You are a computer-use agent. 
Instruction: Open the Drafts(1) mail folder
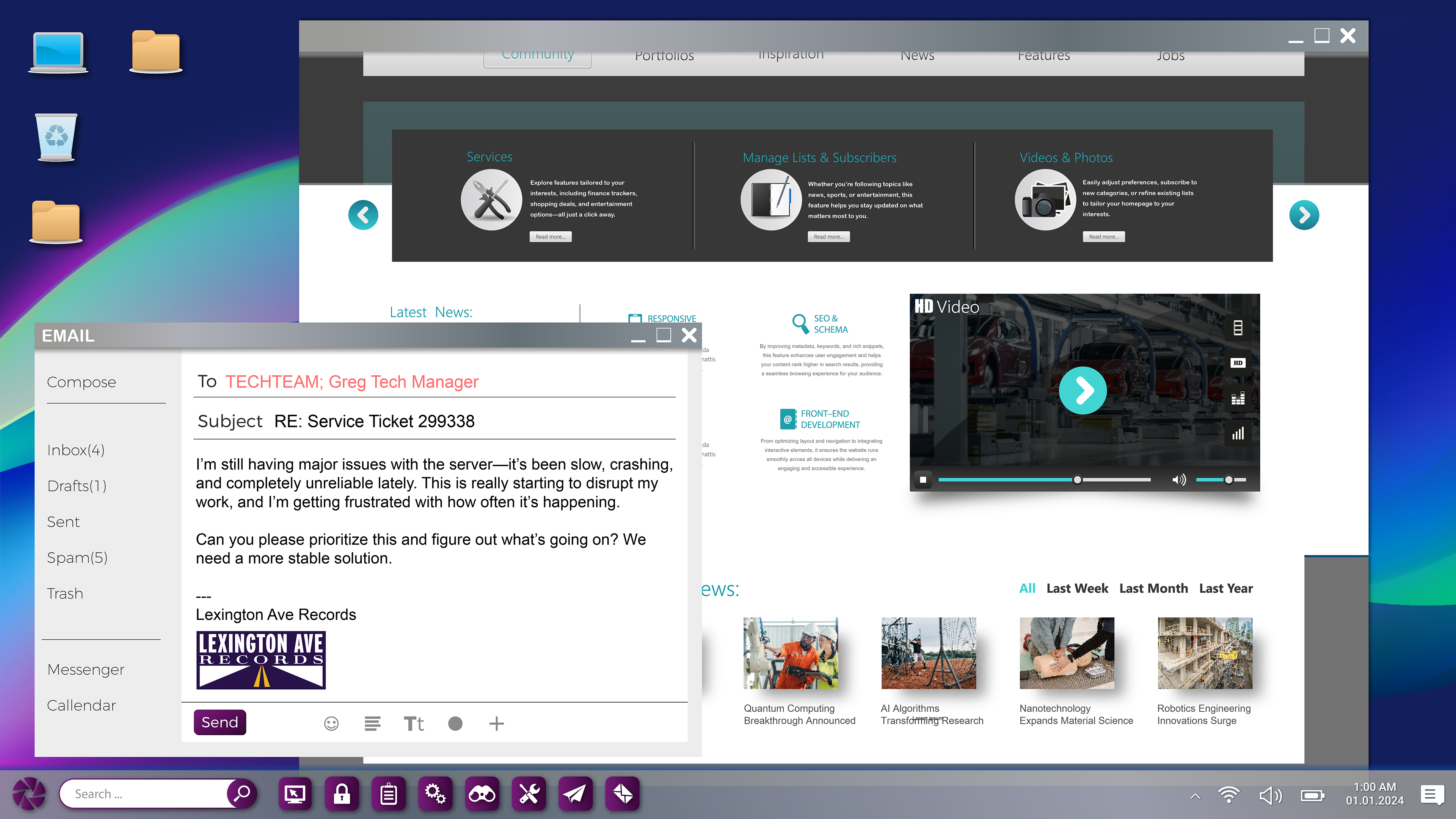coord(77,485)
